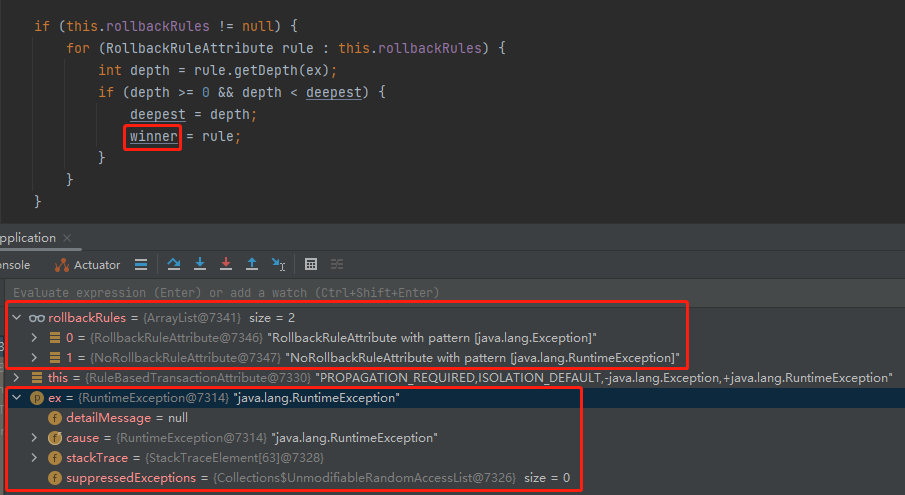Expand rollbackRules element 1

click(x=34, y=358)
